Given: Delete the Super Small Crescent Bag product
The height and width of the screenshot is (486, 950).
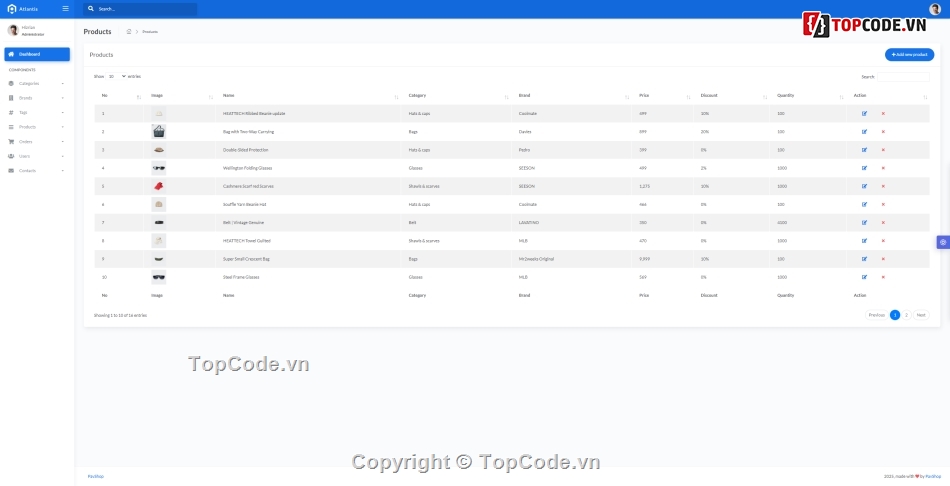Looking at the screenshot, I should (x=883, y=259).
